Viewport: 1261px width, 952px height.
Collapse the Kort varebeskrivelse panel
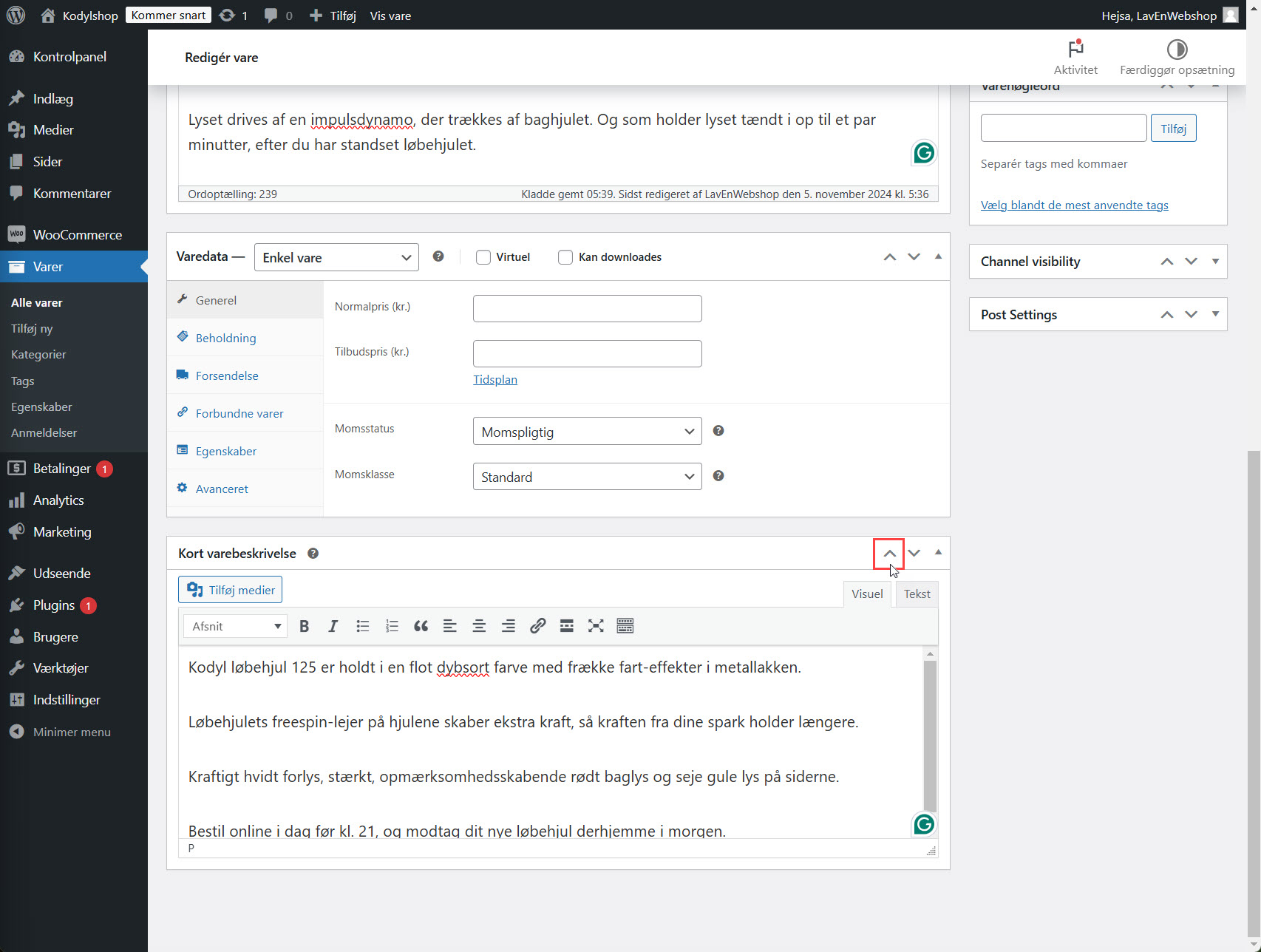(x=937, y=553)
